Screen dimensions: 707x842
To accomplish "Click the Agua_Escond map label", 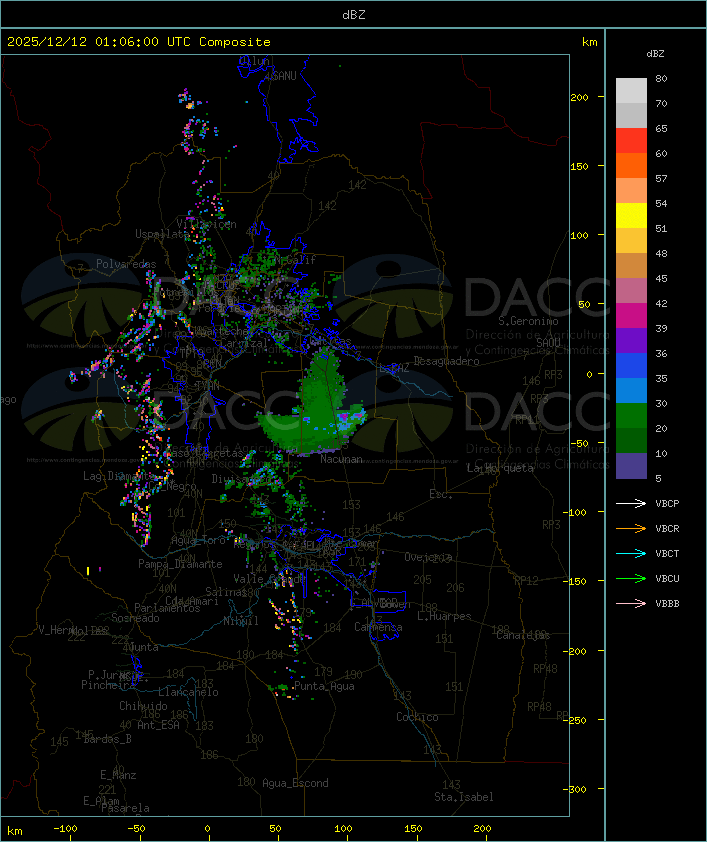I will tap(295, 783).
